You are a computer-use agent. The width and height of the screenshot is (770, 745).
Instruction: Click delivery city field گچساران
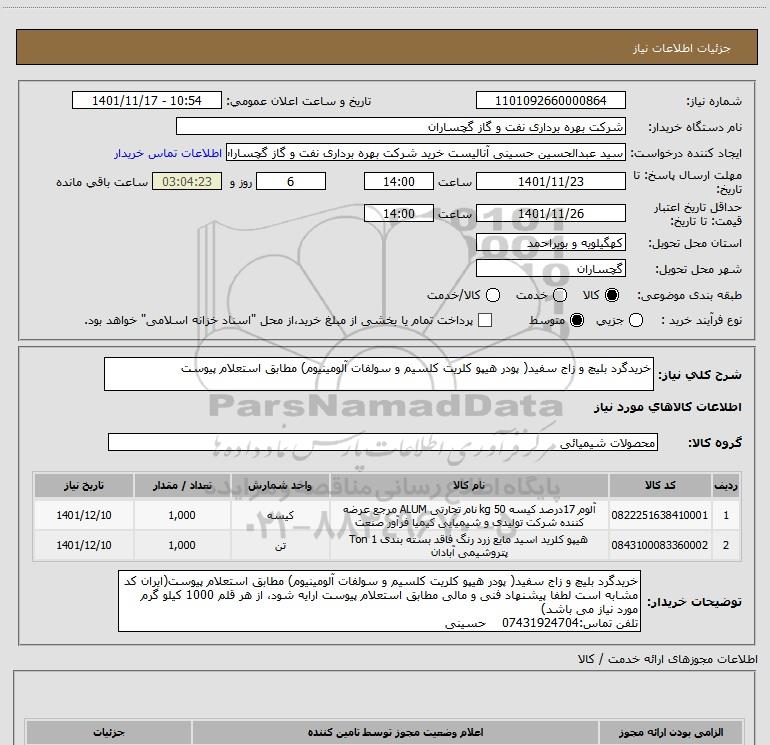(550, 269)
